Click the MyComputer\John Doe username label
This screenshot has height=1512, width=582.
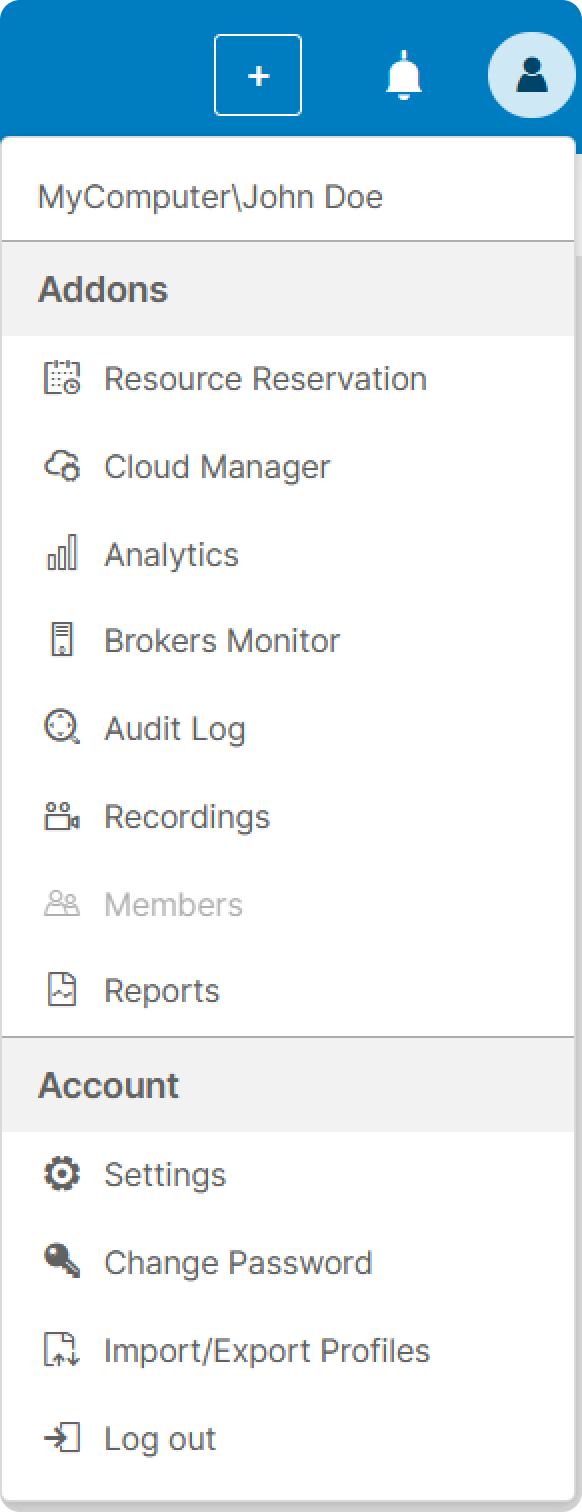[x=210, y=196]
